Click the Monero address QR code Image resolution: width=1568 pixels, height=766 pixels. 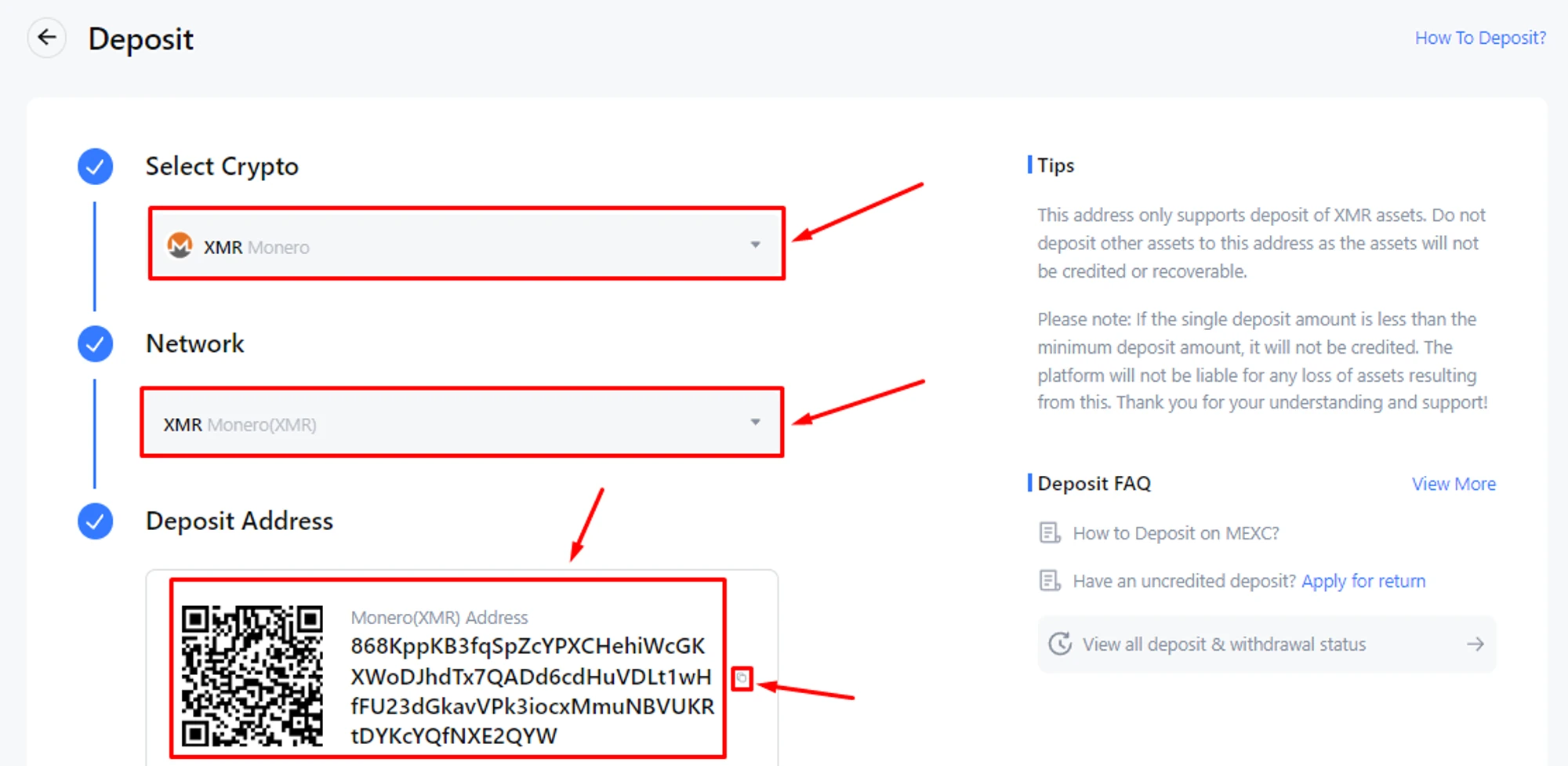(x=252, y=675)
